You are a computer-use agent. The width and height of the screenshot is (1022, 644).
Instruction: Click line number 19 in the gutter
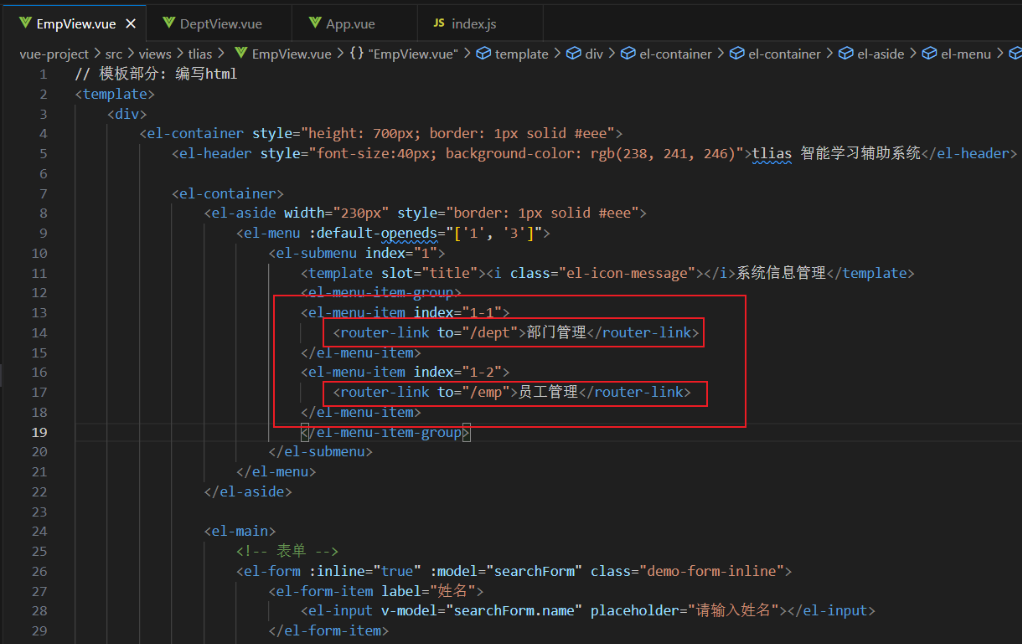(x=40, y=432)
